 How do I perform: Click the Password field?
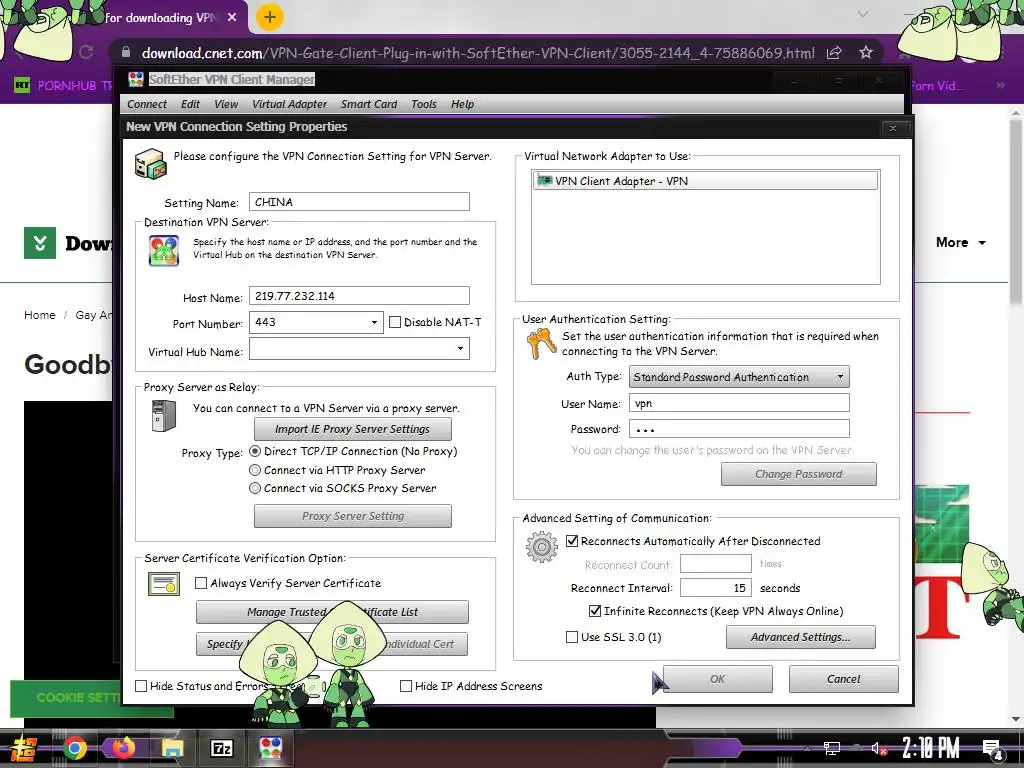739,429
